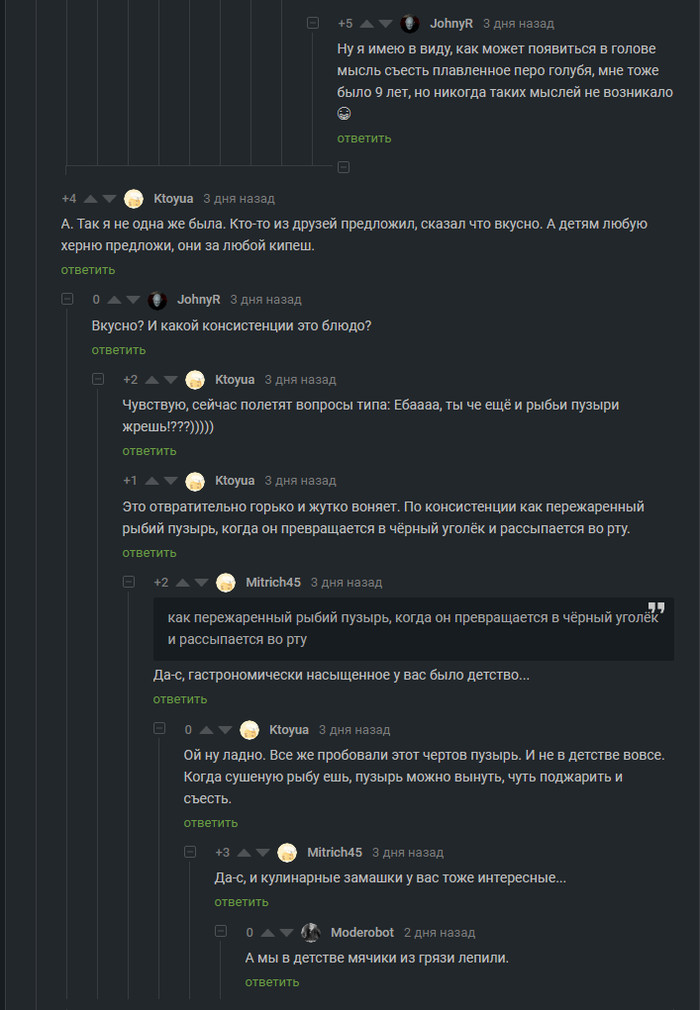Collapse JohnyR's 0-rated reply branch
700x1010 pixels.
tap(68, 299)
